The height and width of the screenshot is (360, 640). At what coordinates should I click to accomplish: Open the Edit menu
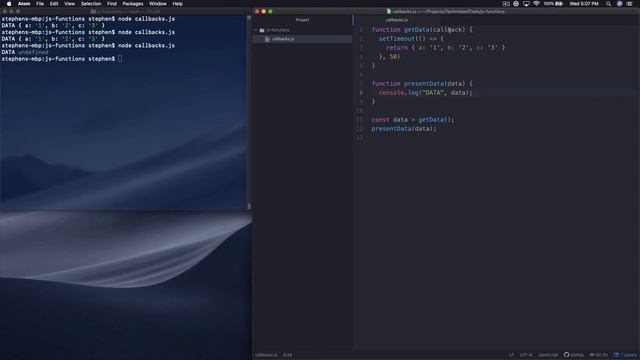54,4
